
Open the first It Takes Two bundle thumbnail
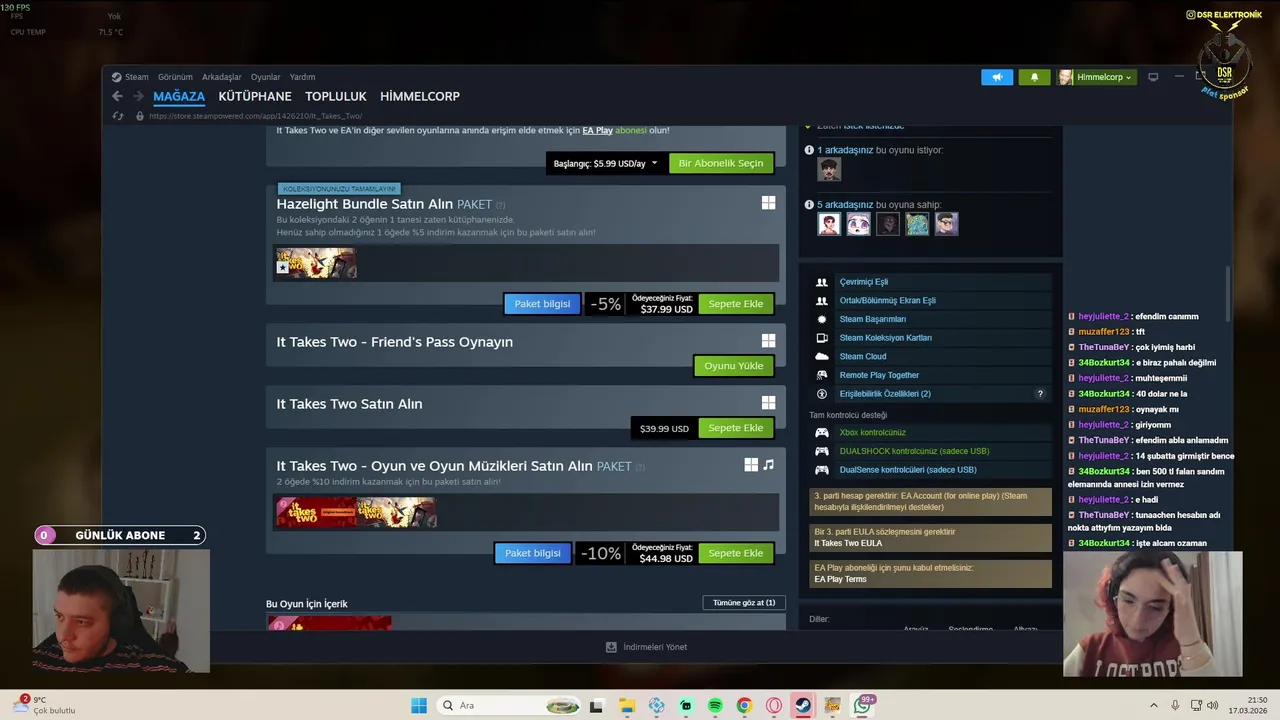[x=316, y=512]
